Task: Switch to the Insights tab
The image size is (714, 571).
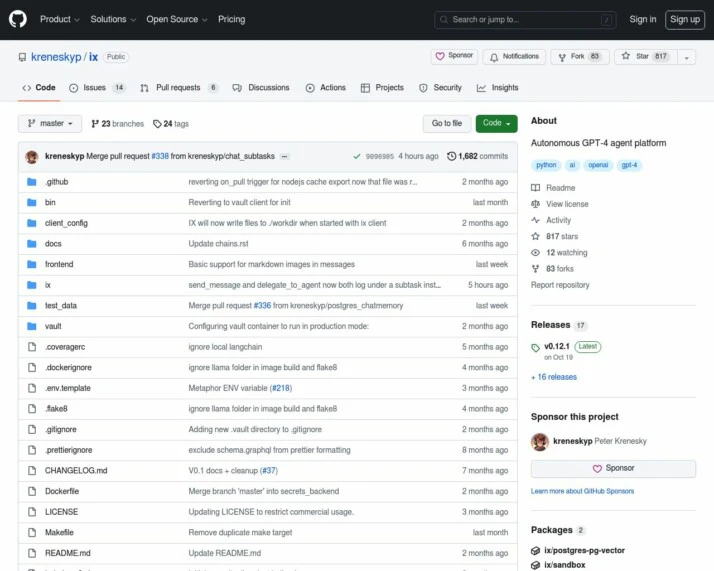Action: click(498, 88)
